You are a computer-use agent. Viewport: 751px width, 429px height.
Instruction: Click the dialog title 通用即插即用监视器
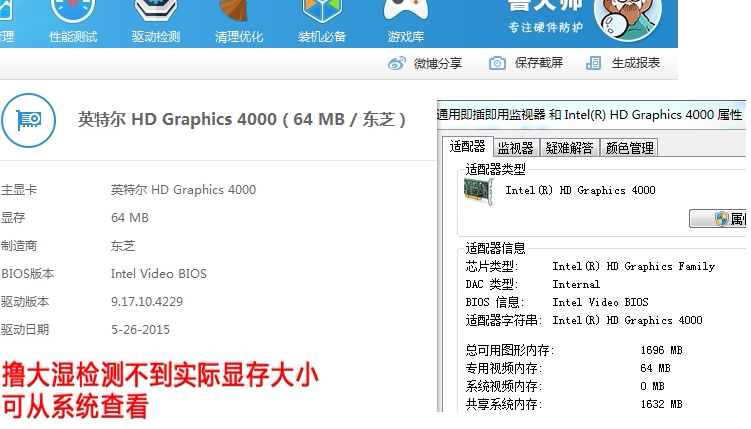point(491,115)
